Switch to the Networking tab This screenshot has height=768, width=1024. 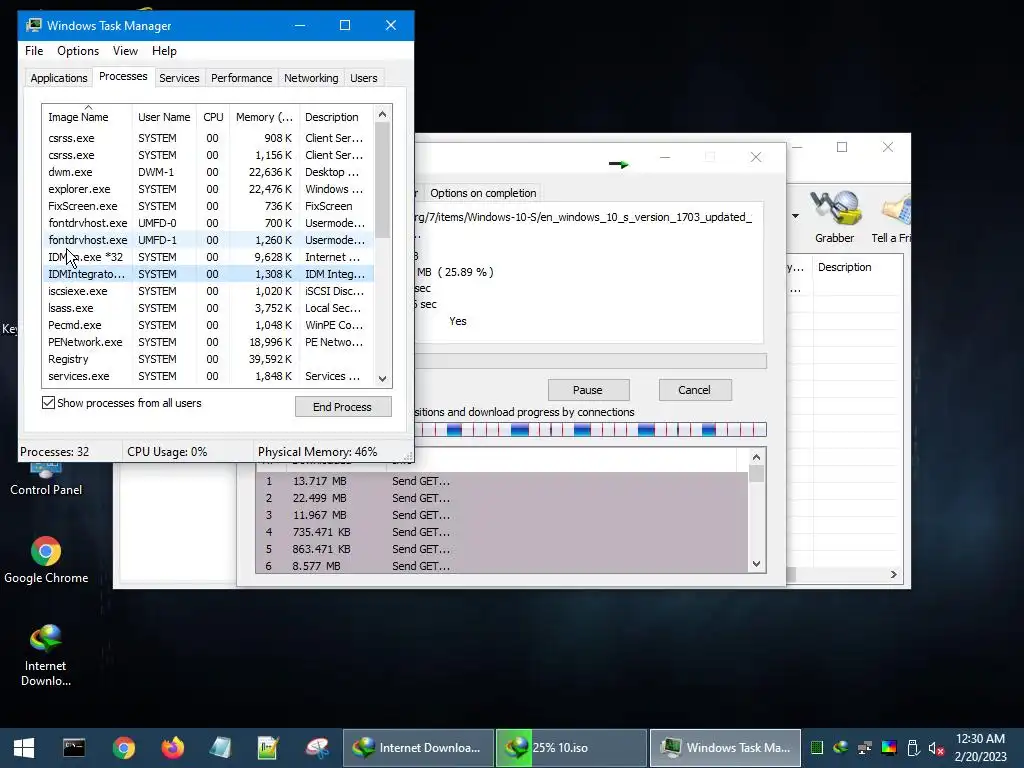pyautogui.click(x=311, y=78)
